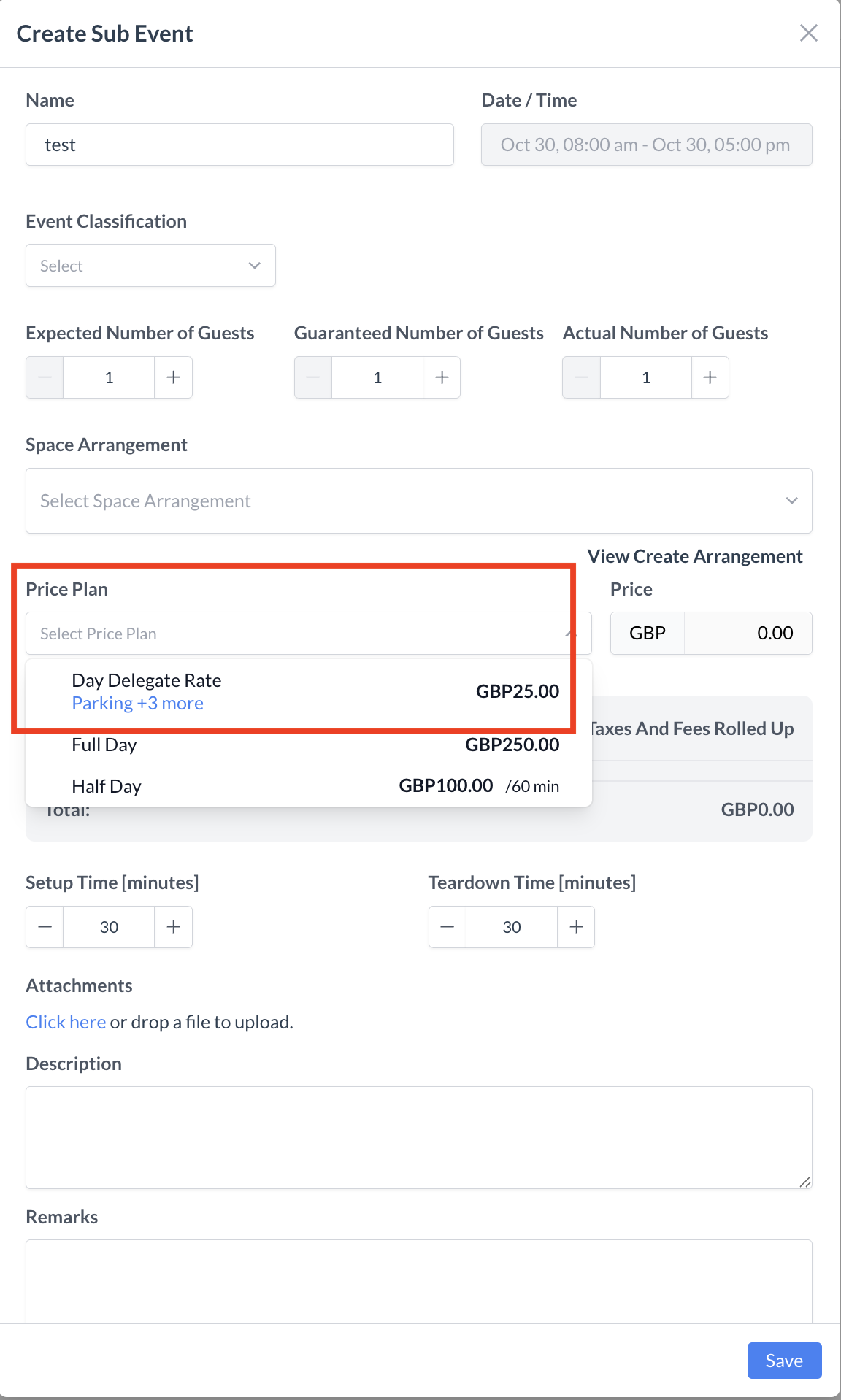Close the Create Sub Event dialog

[808, 33]
